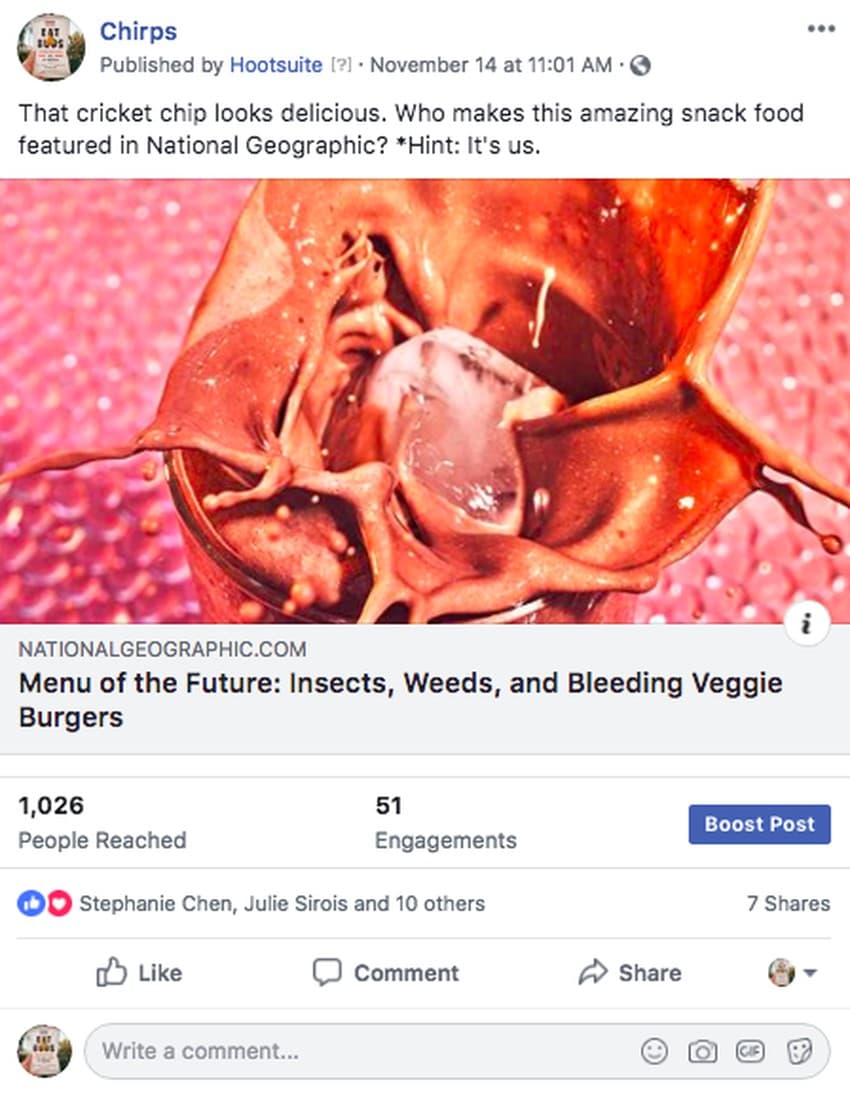
Task: Open the post options three-dot menu
Action: (820, 29)
